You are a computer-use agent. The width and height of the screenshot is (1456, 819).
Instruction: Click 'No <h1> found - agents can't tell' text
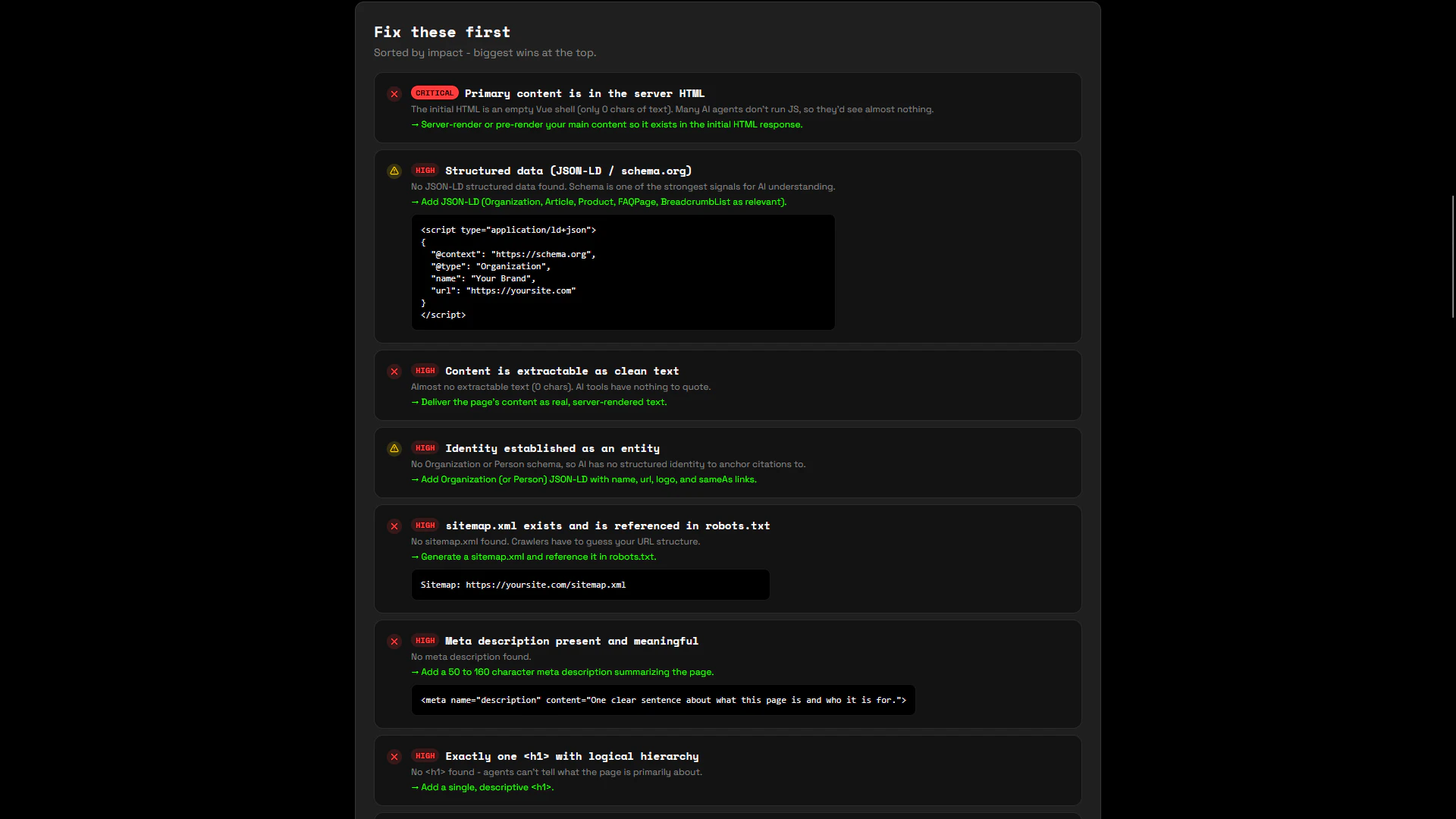(557, 773)
